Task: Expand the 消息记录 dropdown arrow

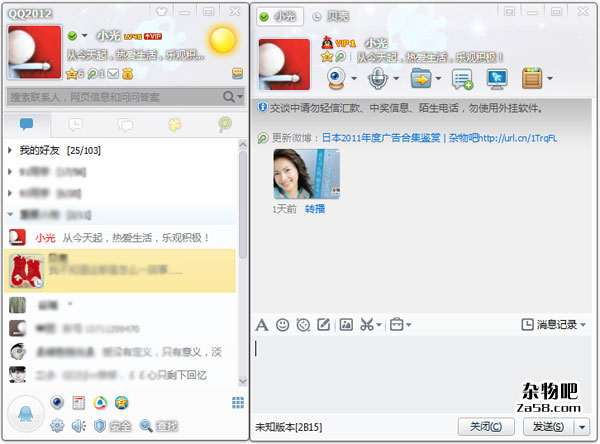Action: point(583,325)
